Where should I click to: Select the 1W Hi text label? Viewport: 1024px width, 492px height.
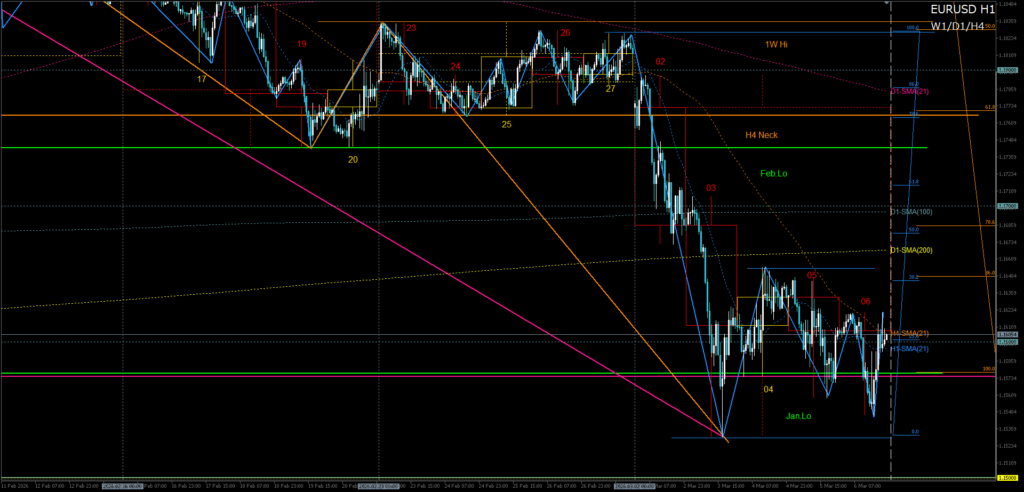pyautogui.click(x=777, y=45)
